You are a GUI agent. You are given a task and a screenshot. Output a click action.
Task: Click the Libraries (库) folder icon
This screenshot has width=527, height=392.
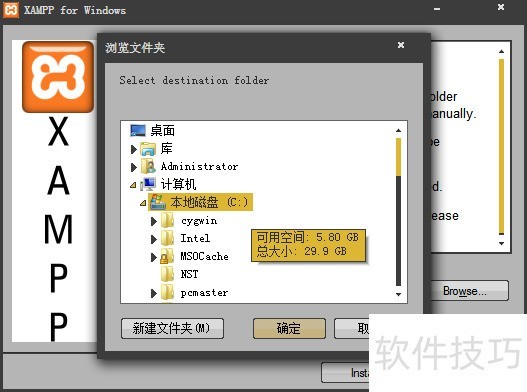[x=148, y=149]
